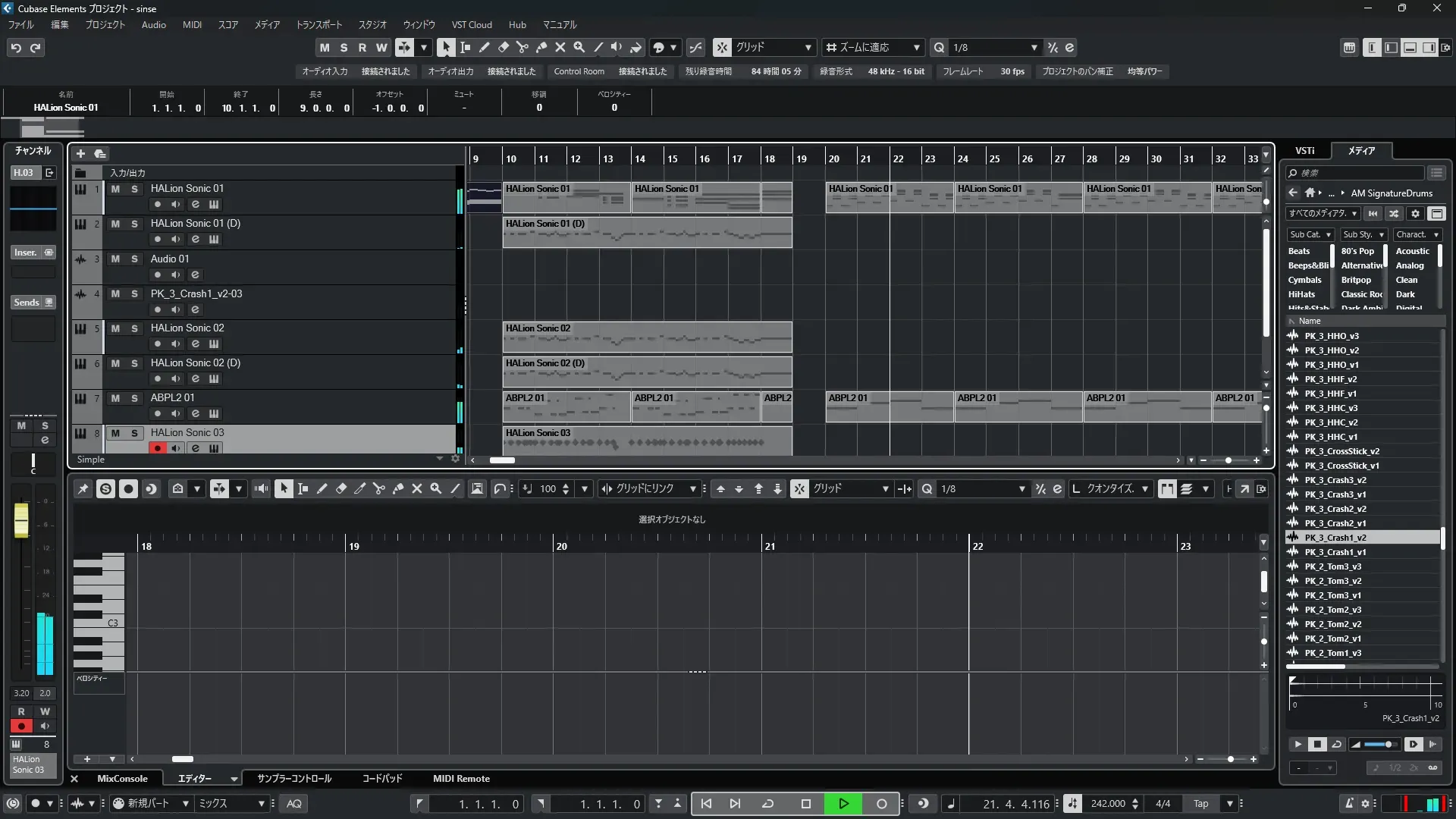Select the Draw pencil tool in the key editor
The image size is (1456, 819).
(x=322, y=489)
